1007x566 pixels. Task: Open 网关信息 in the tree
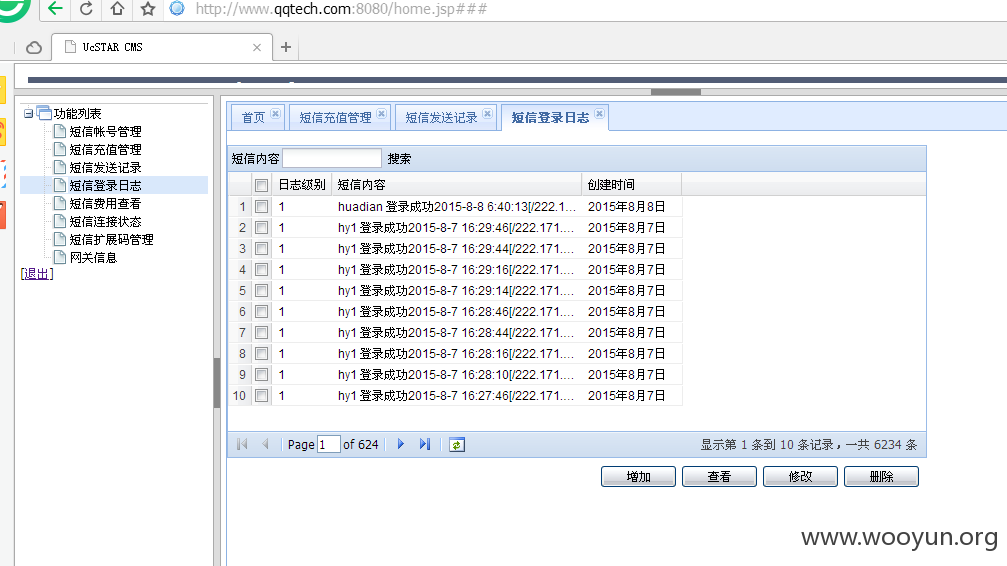pos(93,258)
